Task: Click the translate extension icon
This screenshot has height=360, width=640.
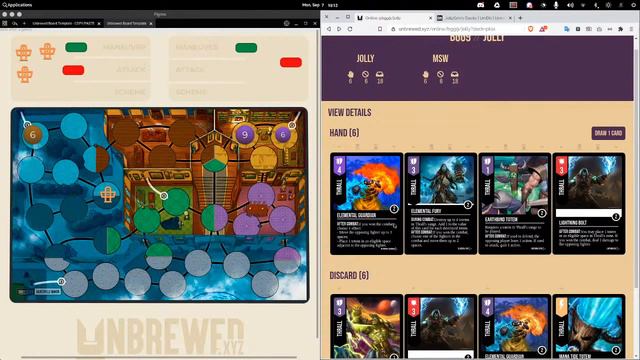Action: [567, 29]
